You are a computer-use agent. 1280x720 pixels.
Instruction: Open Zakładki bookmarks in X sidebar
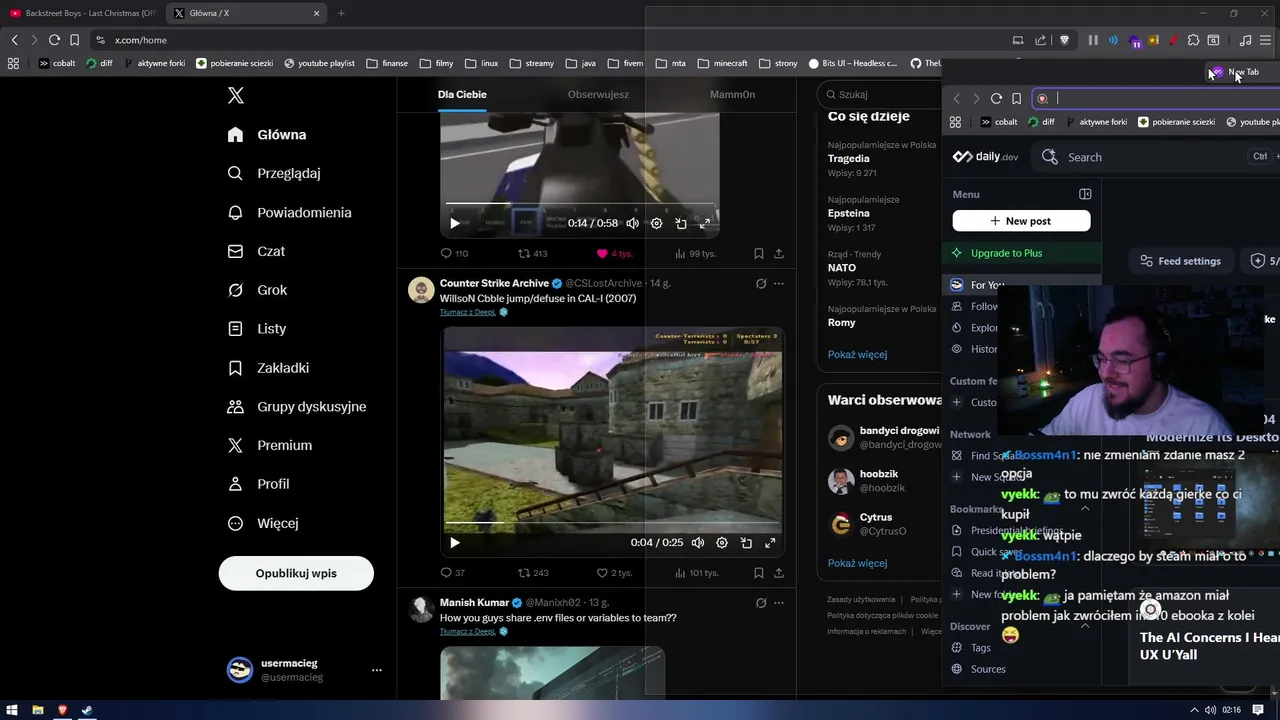click(268, 368)
